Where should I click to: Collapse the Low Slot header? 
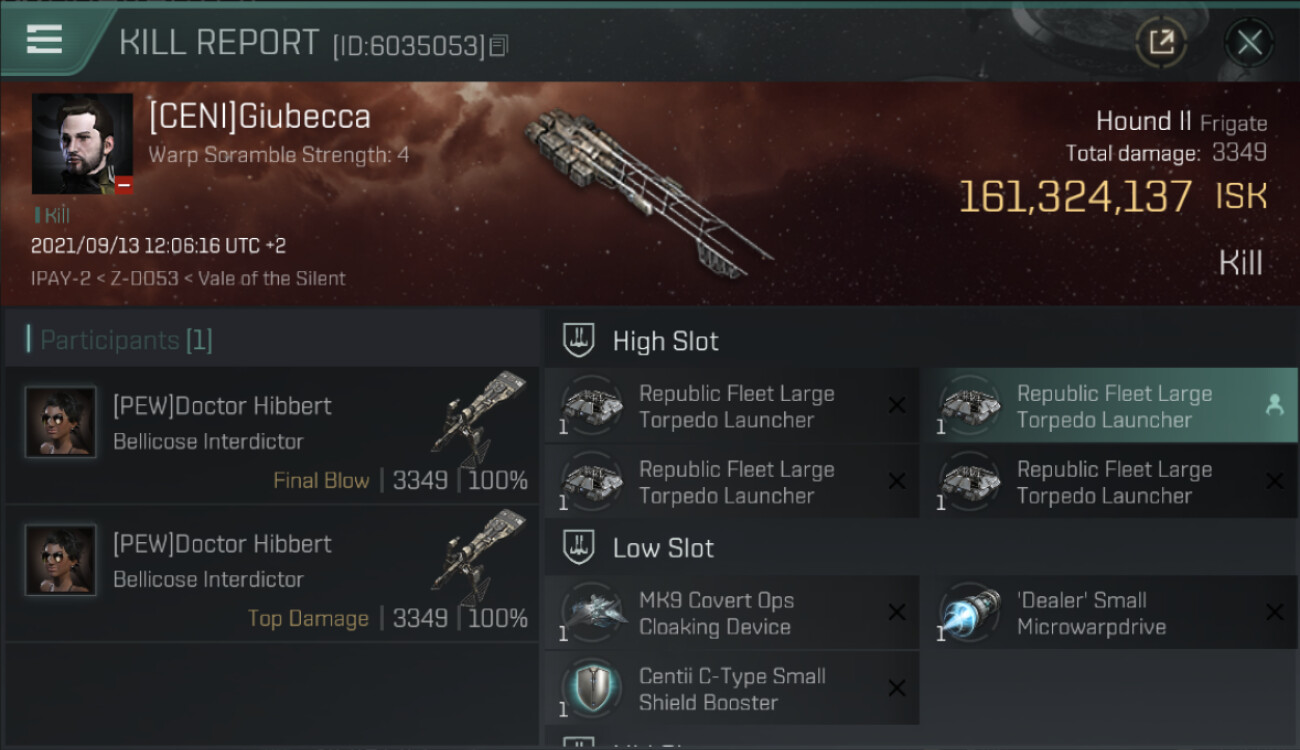pyautogui.click(x=922, y=548)
